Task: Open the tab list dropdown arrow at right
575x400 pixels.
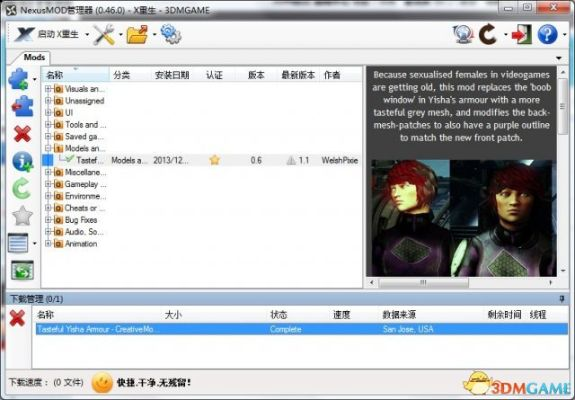Action: (559, 58)
